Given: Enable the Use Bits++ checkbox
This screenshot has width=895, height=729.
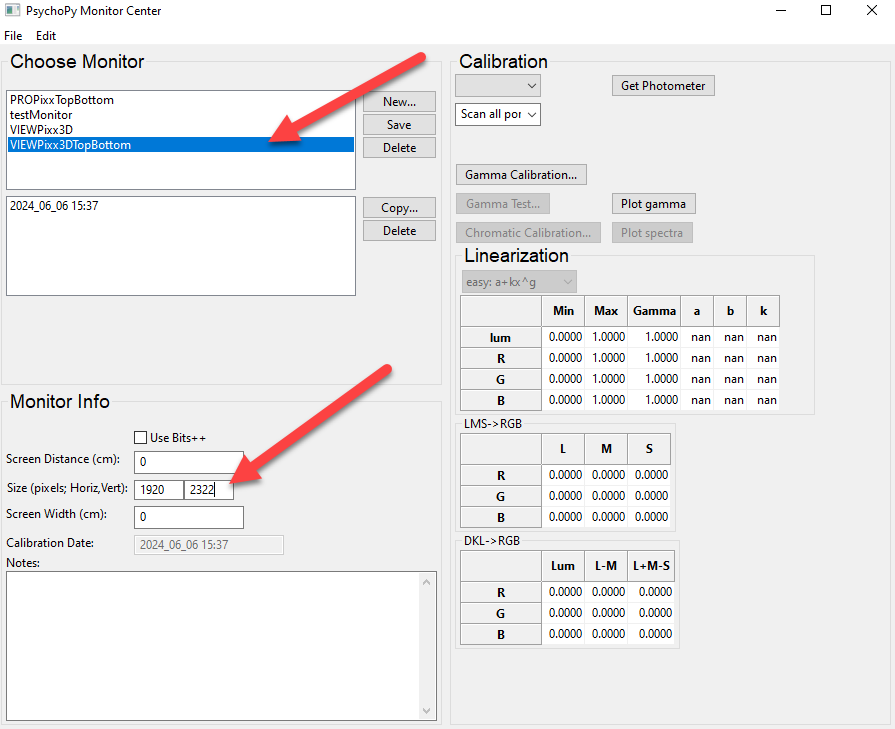Looking at the screenshot, I should click(141, 437).
